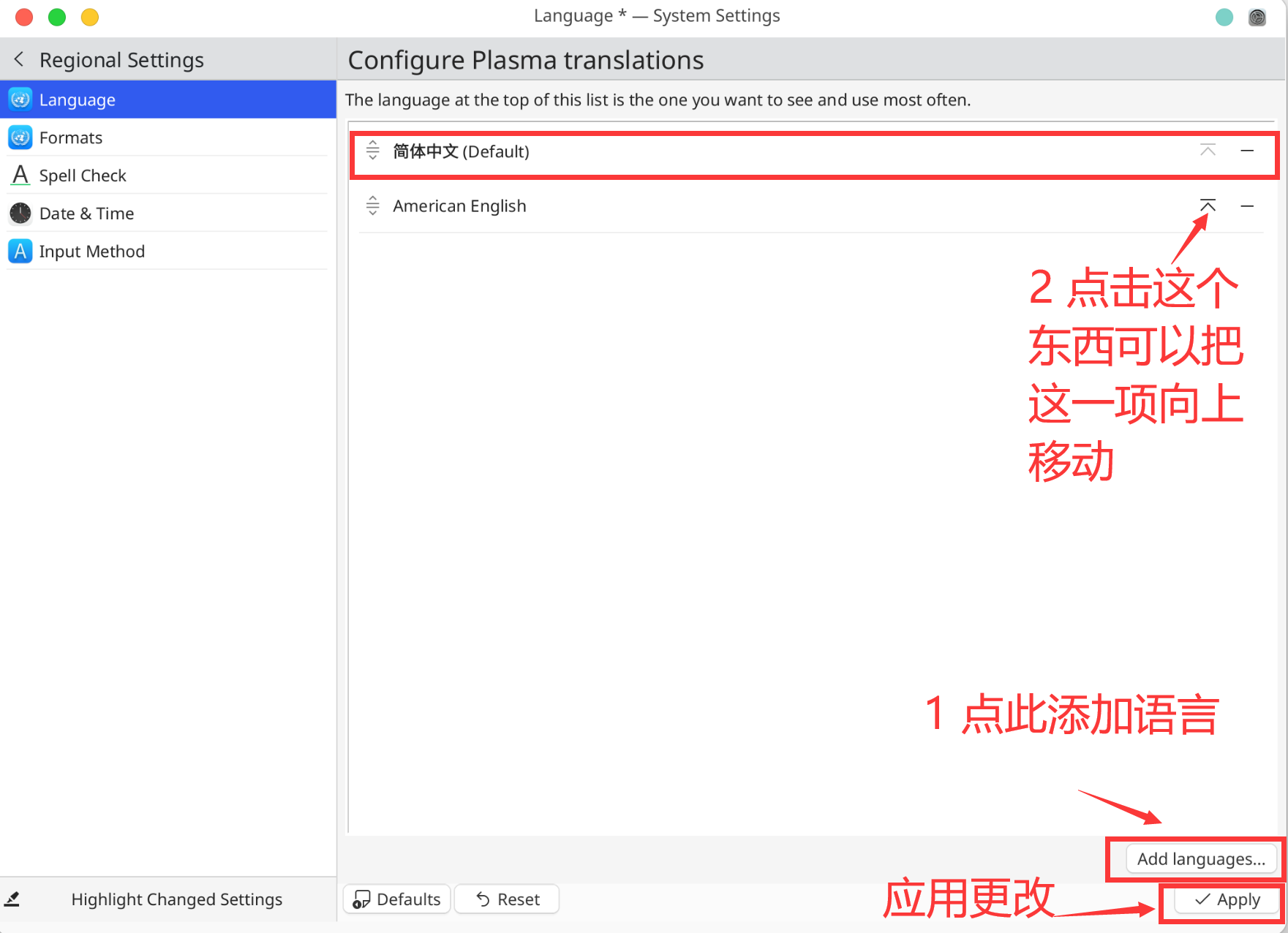This screenshot has width=1288, height=933.
Task: Remove 简体中文 from the language list
Action: (x=1247, y=151)
